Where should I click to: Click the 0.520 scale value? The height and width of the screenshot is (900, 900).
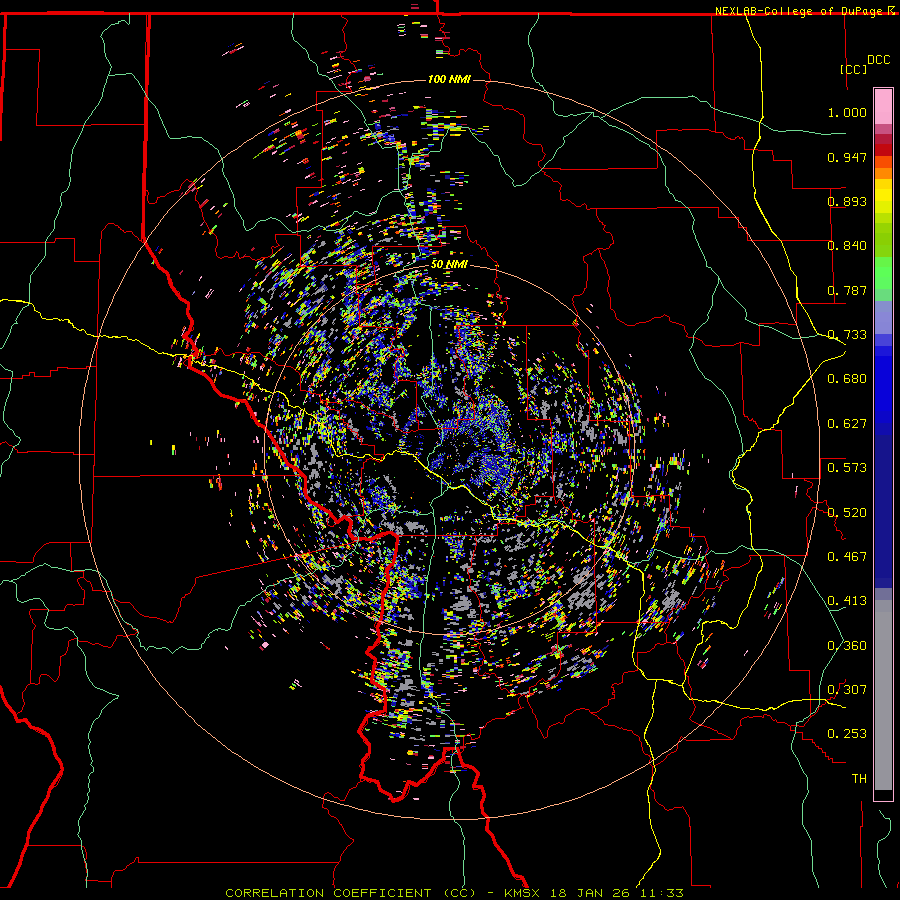pos(847,512)
